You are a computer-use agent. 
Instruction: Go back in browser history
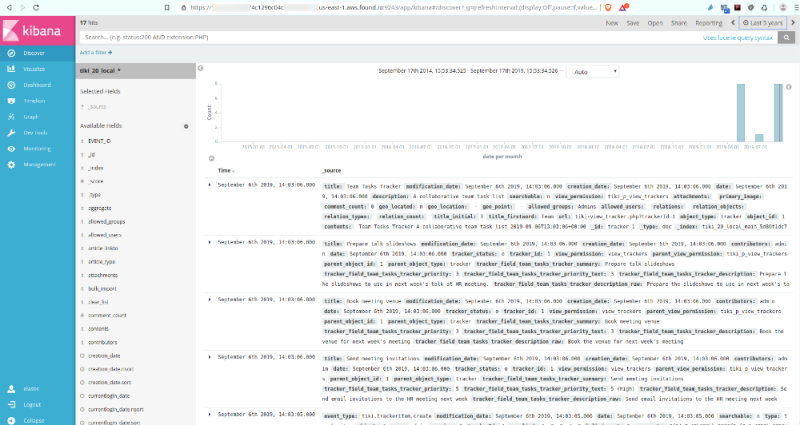[x=9, y=7]
